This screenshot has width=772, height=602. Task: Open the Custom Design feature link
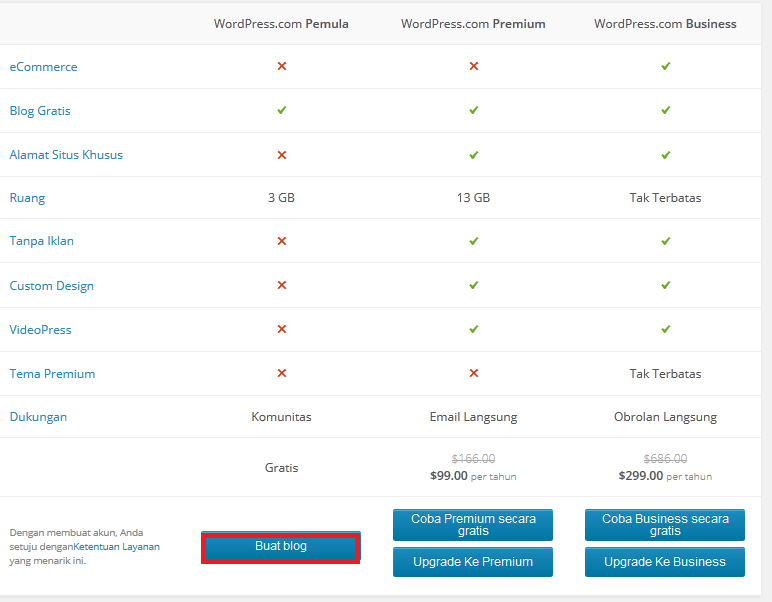pyautogui.click(x=51, y=286)
